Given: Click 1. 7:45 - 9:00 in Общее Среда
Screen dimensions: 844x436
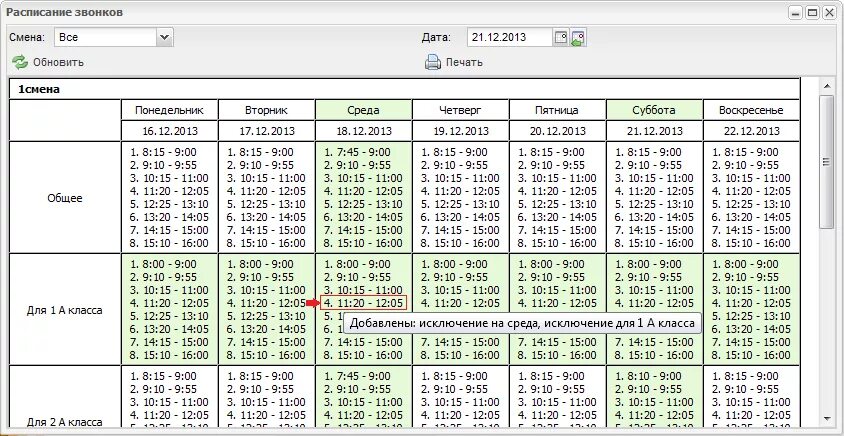Looking at the screenshot, I should (357, 152).
